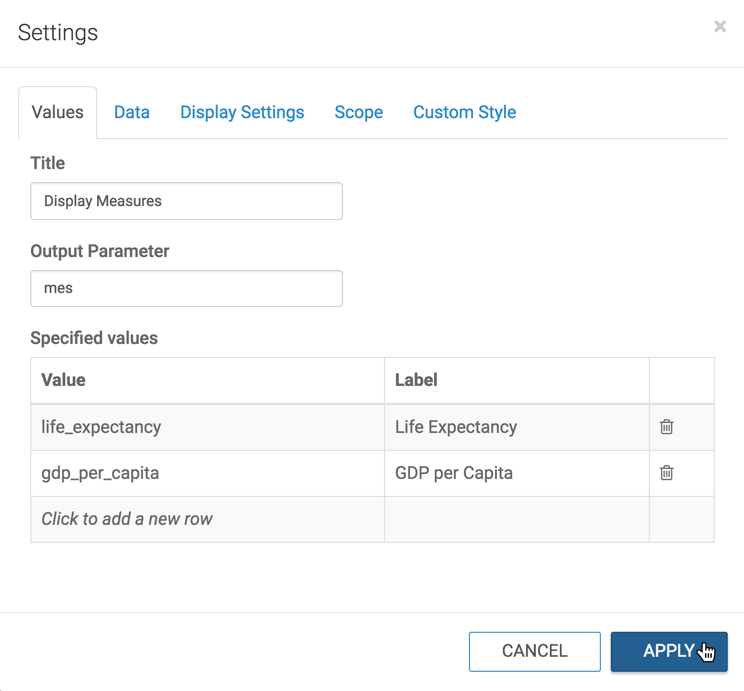Close the Settings dialog with X
744x691 pixels.
pos(720,27)
